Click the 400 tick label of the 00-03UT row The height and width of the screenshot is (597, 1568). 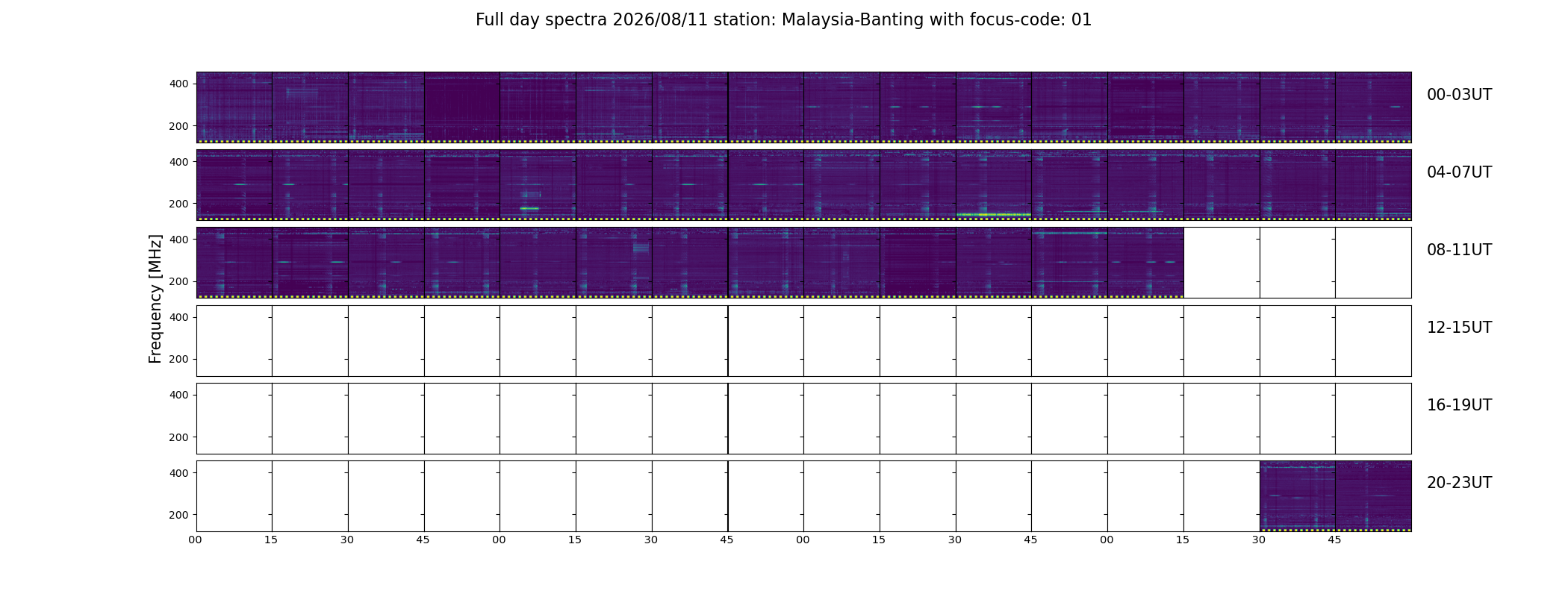click(x=179, y=84)
